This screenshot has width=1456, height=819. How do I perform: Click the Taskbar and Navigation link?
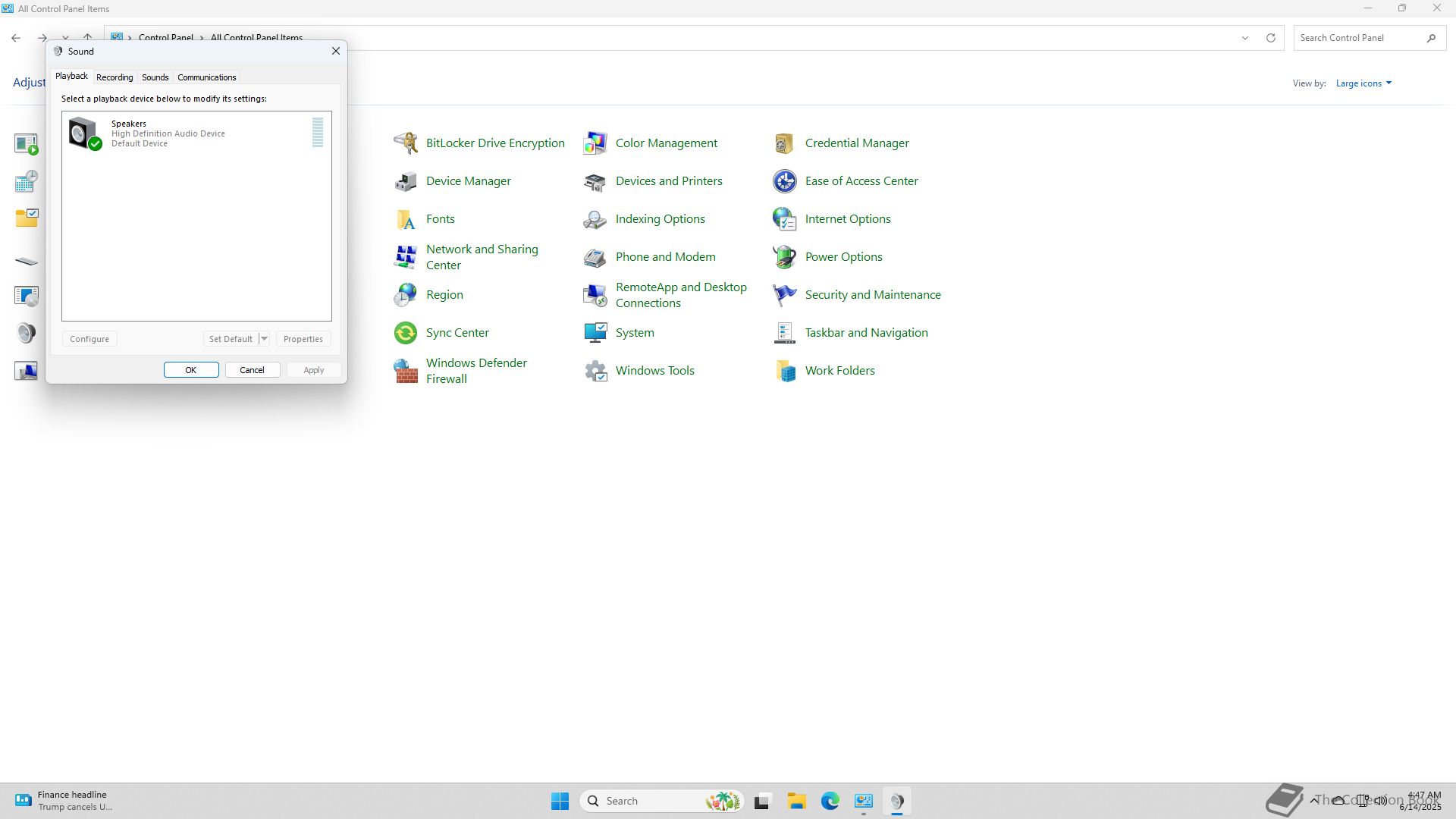866,333
